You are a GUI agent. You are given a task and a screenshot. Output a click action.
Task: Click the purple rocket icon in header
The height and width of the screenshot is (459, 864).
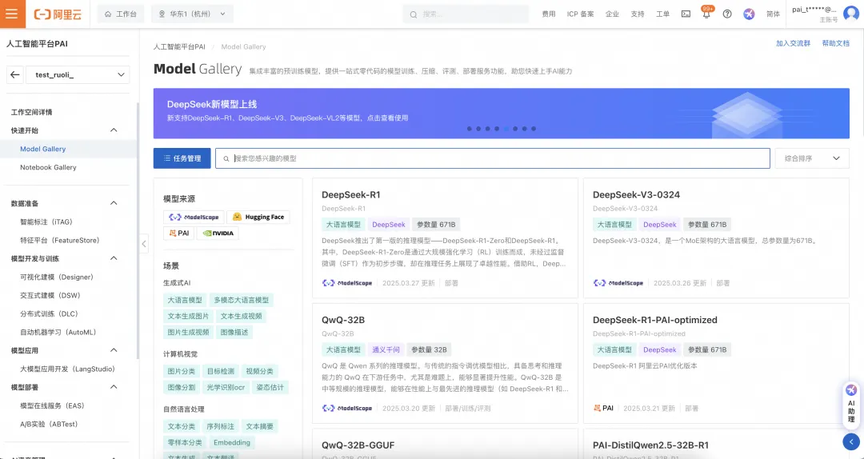point(749,15)
